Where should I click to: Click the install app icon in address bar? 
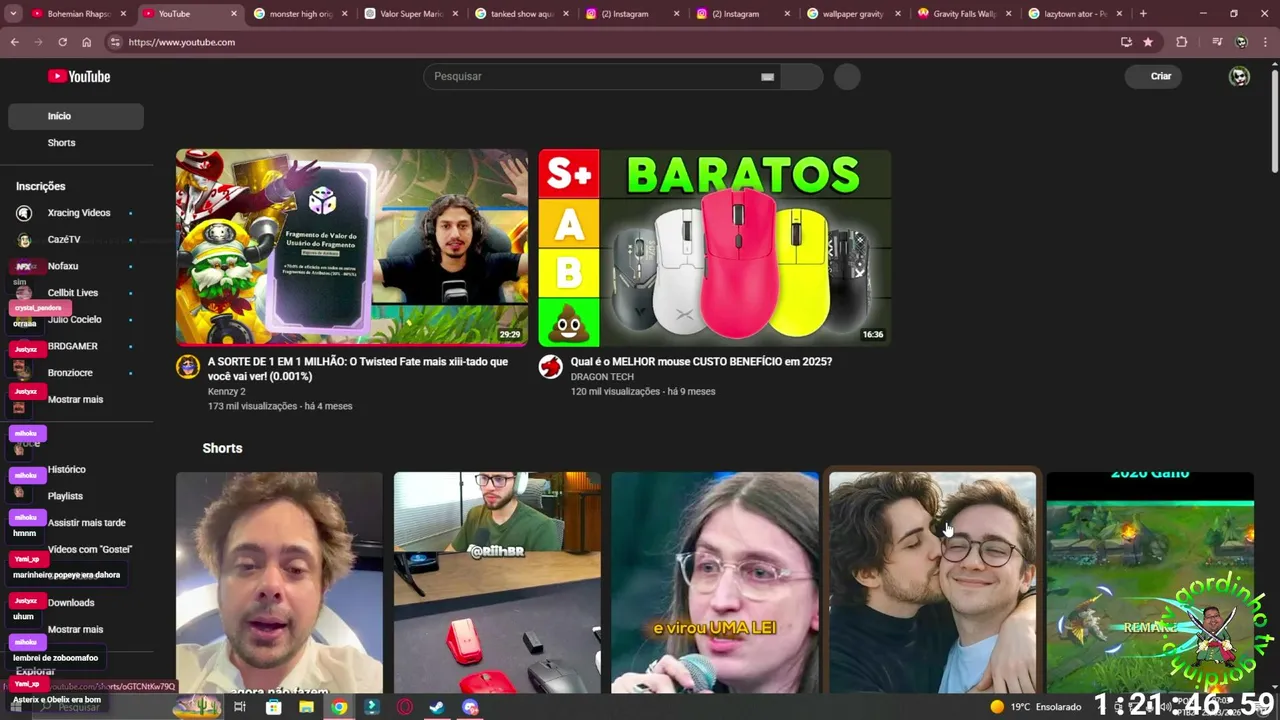point(1126,42)
